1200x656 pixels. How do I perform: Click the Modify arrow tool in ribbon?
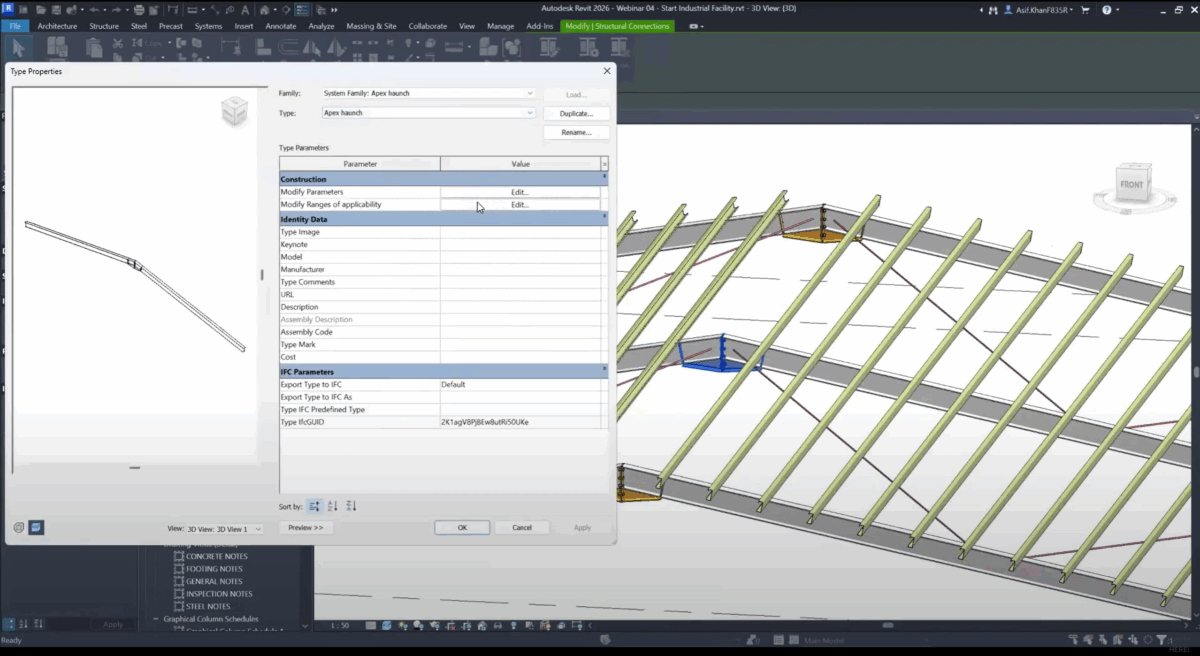coord(18,49)
